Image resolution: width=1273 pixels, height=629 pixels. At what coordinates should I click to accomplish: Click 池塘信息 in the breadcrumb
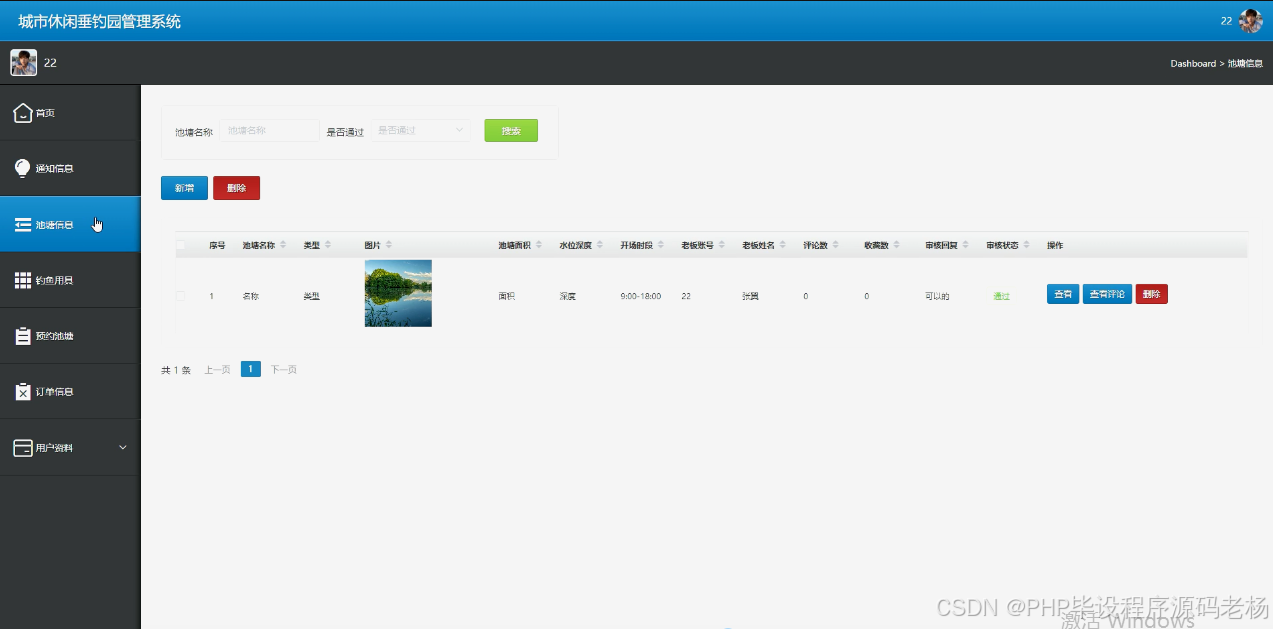click(1245, 63)
